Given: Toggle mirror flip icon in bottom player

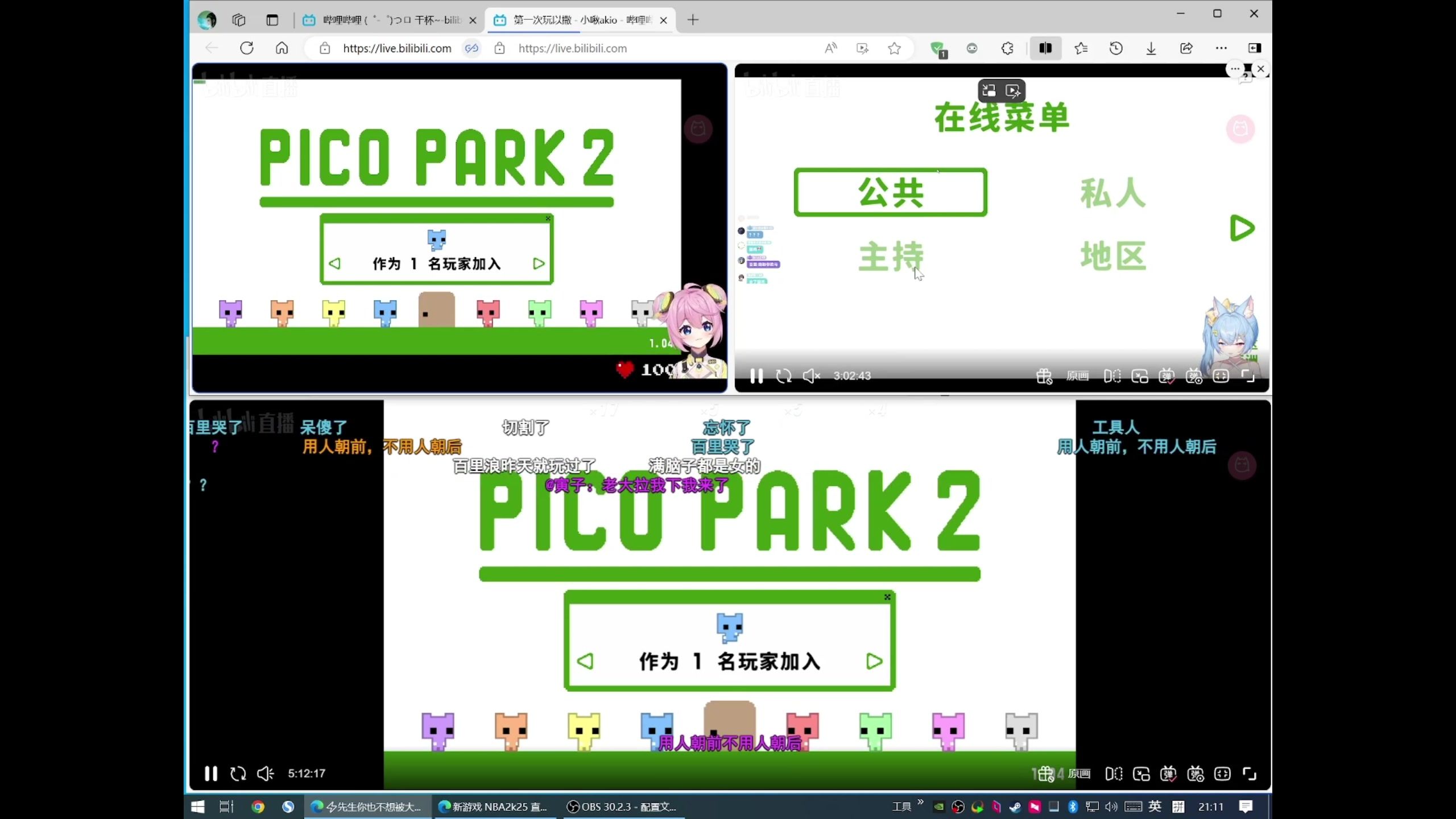Looking at the screenshot, I should 1114,773.
